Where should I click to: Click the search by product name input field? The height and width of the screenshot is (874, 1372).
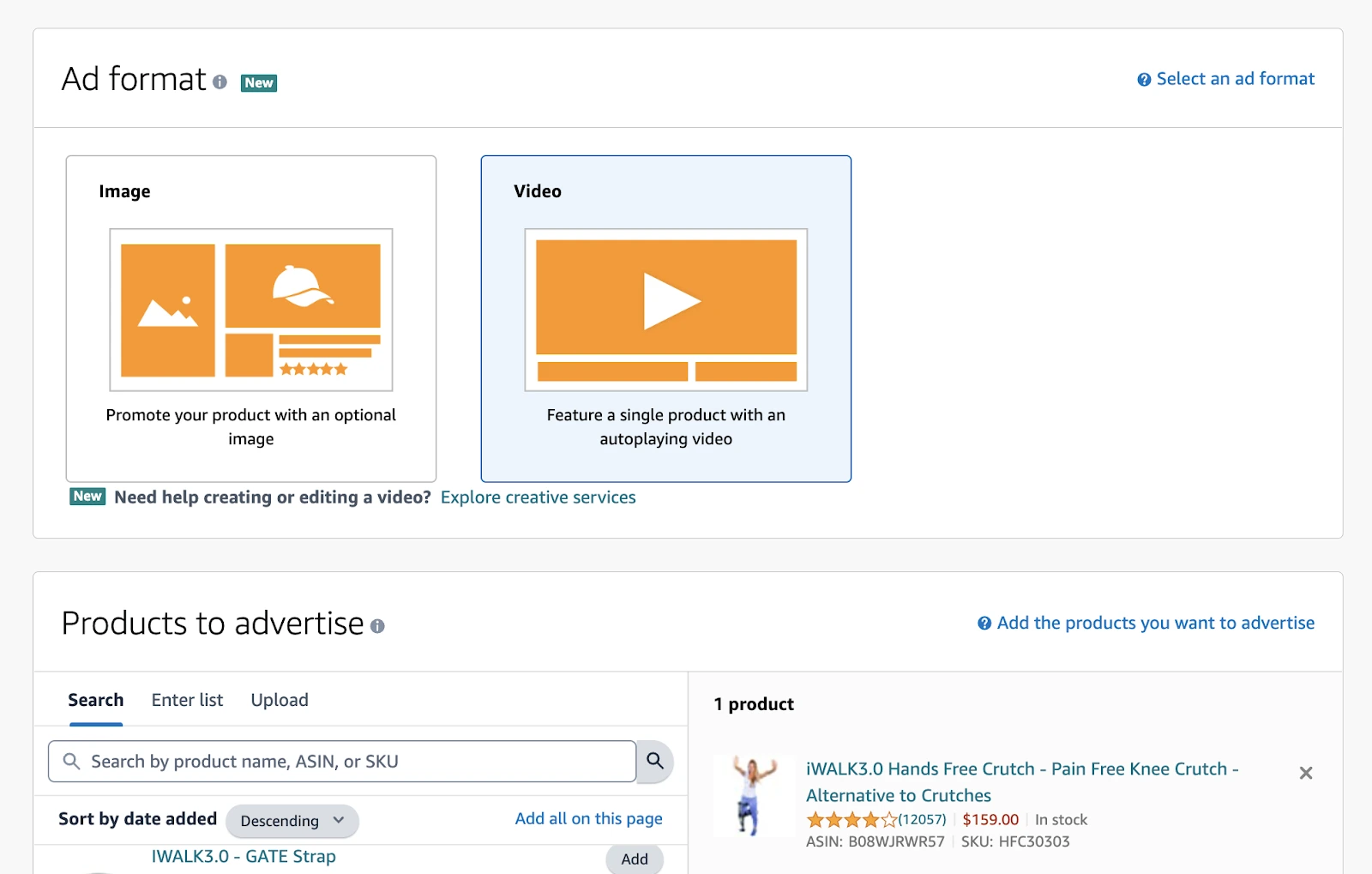(x=343, y=761)
